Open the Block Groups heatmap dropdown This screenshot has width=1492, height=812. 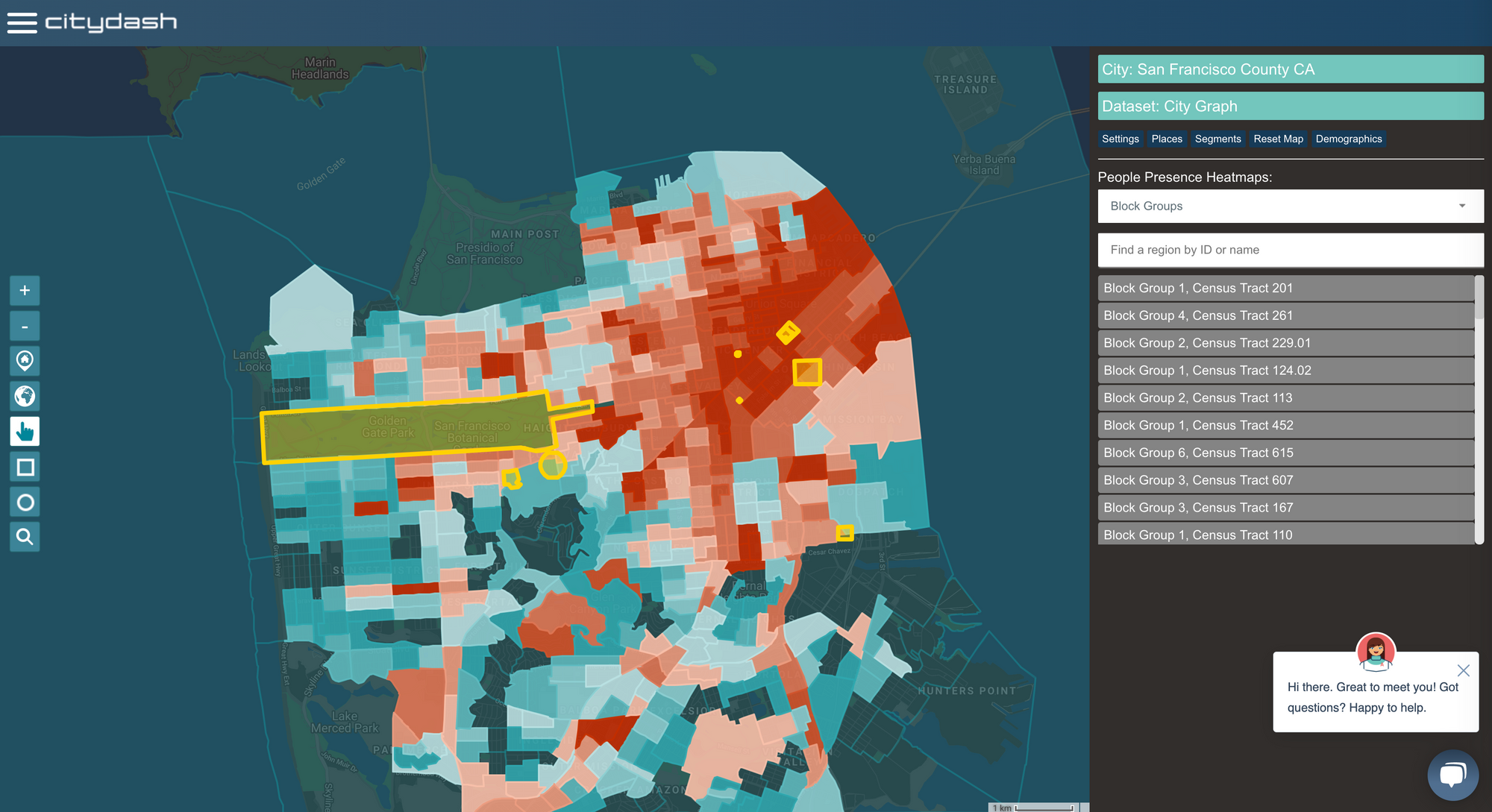pyautogui.click(x=1290, y=206)
